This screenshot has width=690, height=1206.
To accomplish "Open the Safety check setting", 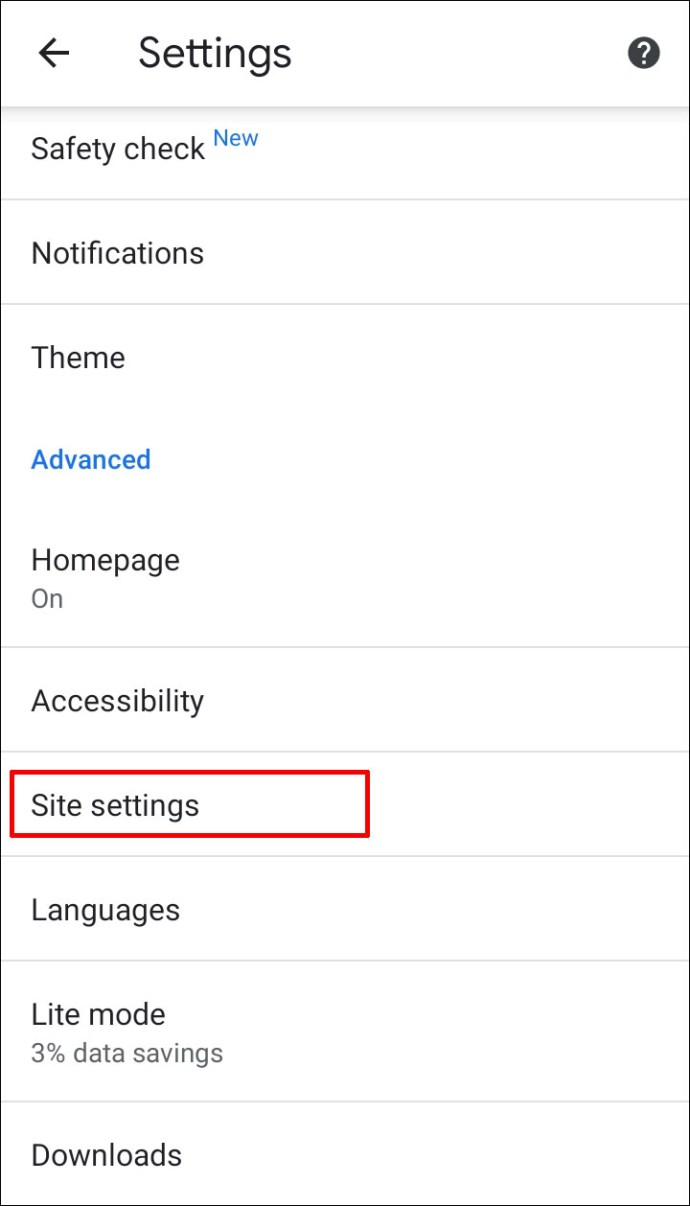I will (x=118, y=150).
